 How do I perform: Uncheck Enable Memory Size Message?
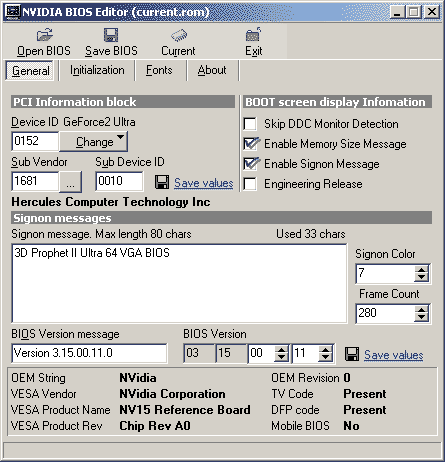coord(250,144)
